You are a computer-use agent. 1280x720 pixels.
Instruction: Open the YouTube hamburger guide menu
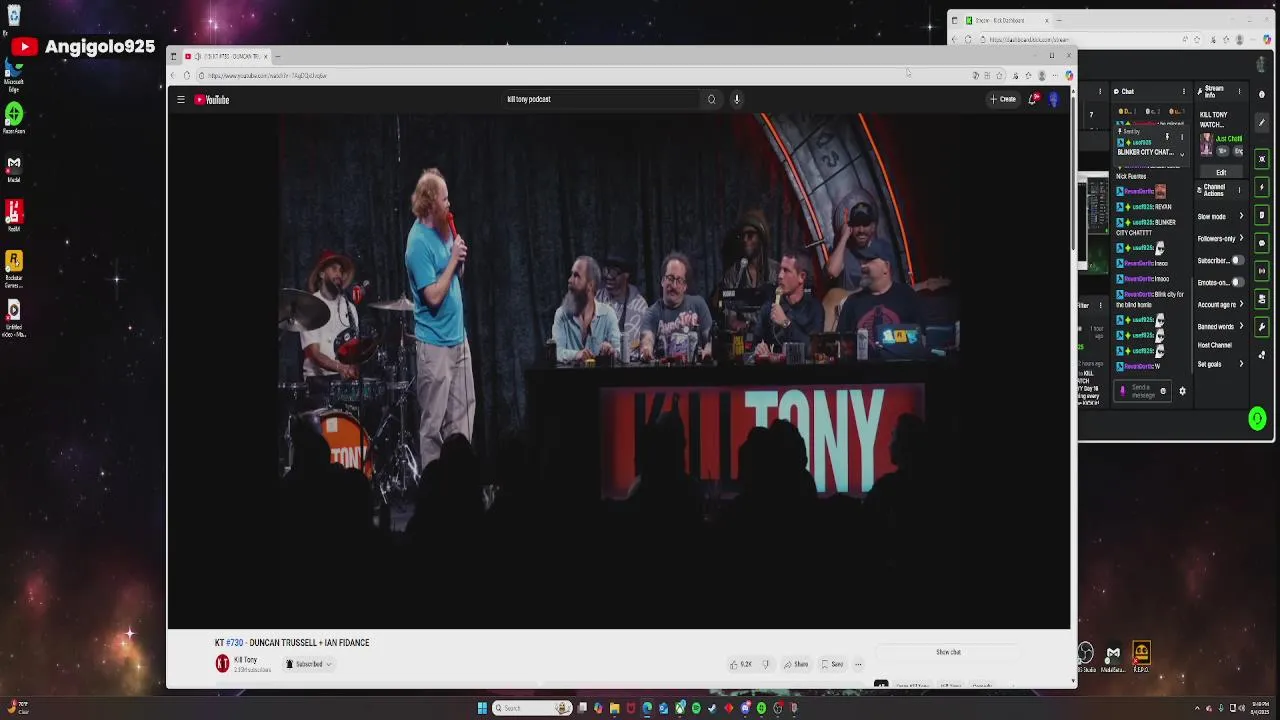tap(181, 99)
